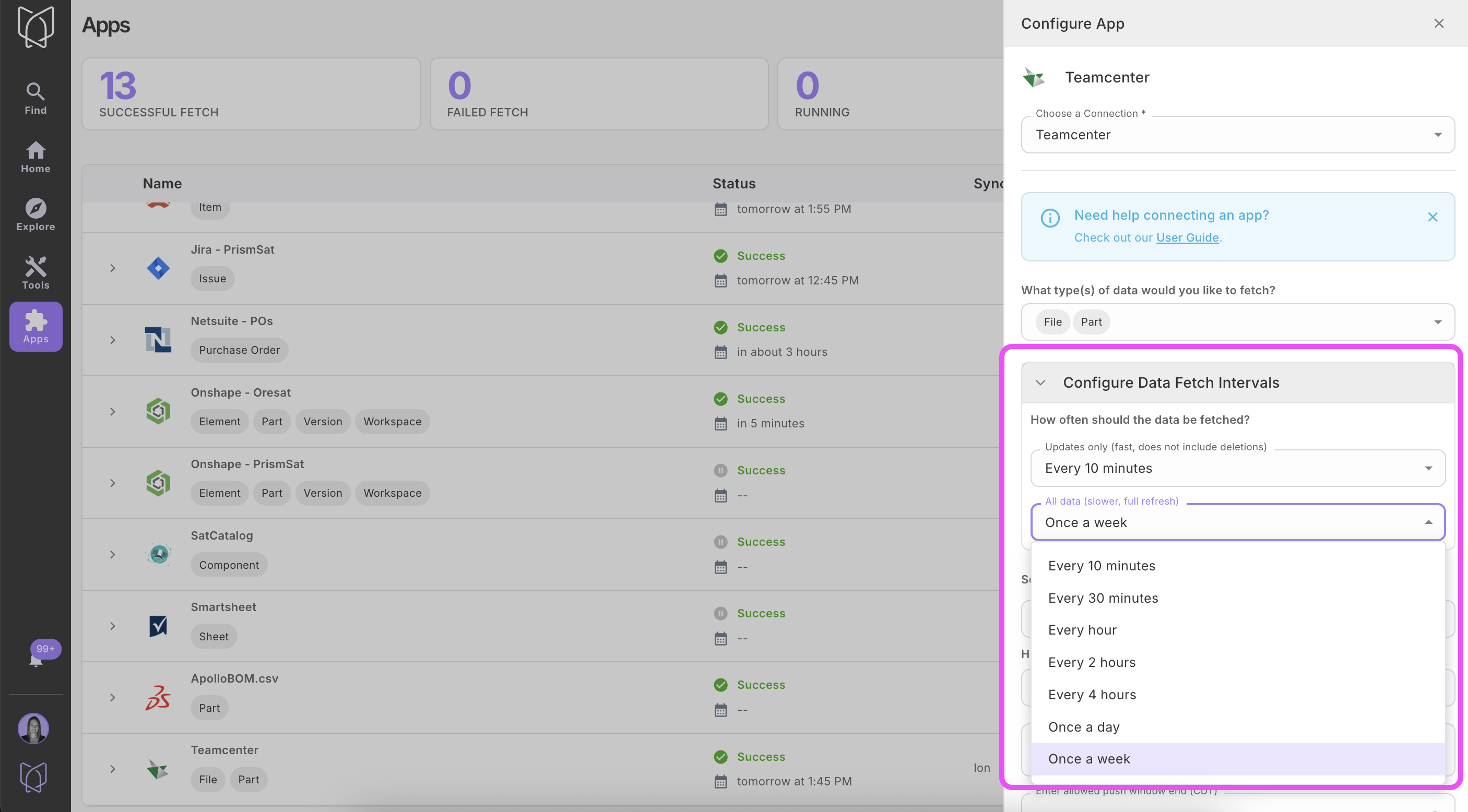This screenshot has height=812, width=1468.
Task: Select Every 2 hours option
Action: tap(1237, 662)
